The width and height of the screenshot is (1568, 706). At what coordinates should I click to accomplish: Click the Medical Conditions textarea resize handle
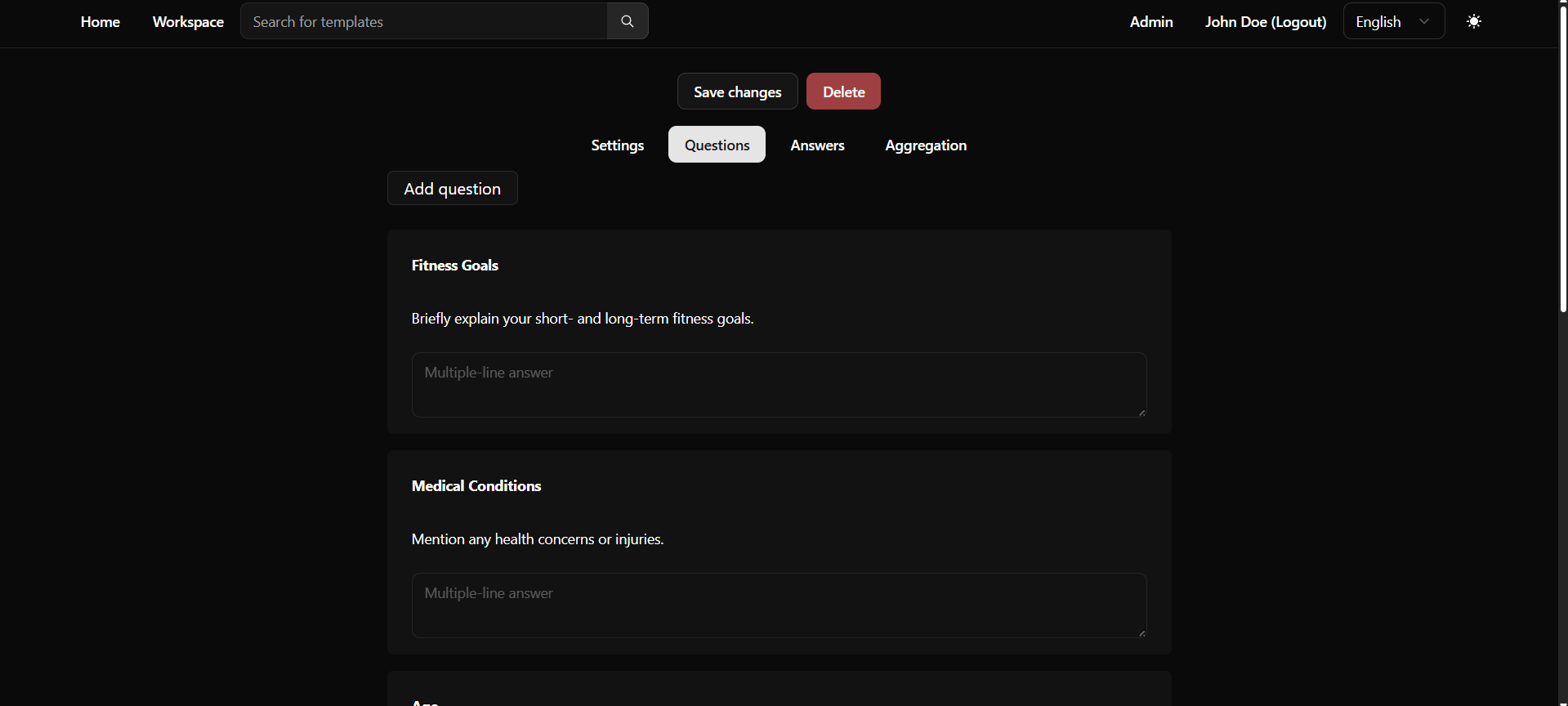(1141, 632)
